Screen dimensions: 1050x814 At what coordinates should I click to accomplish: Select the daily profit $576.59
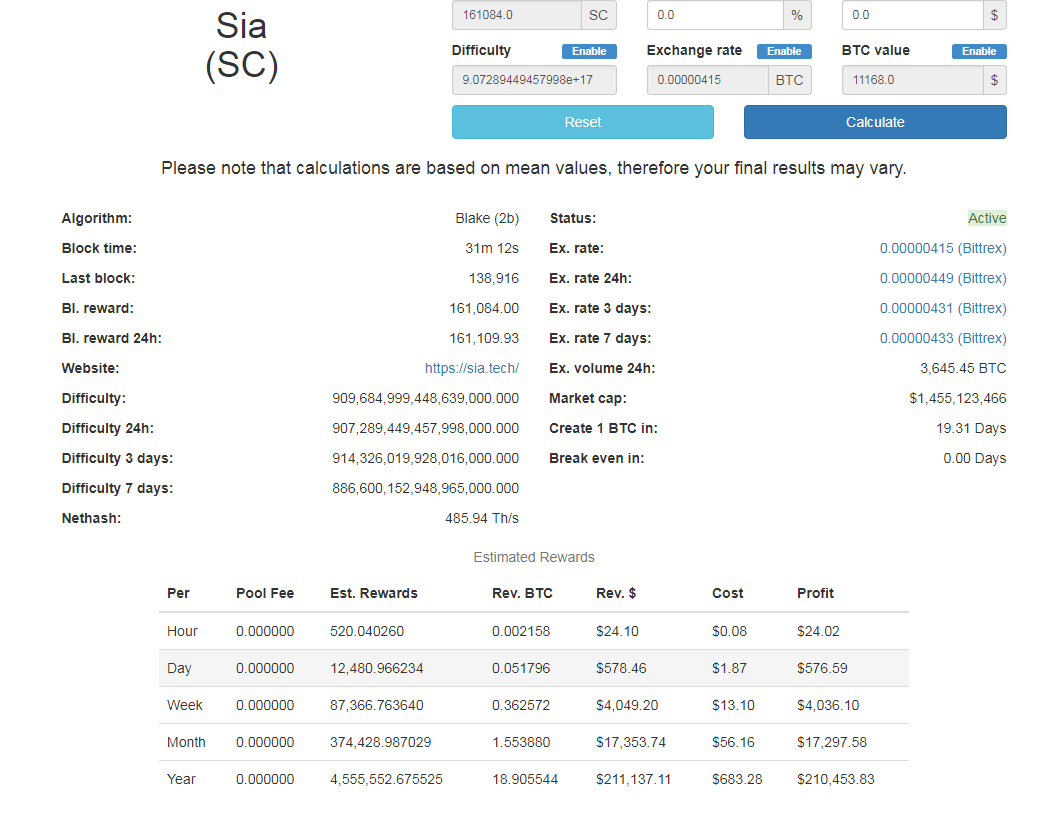(822, 668)
